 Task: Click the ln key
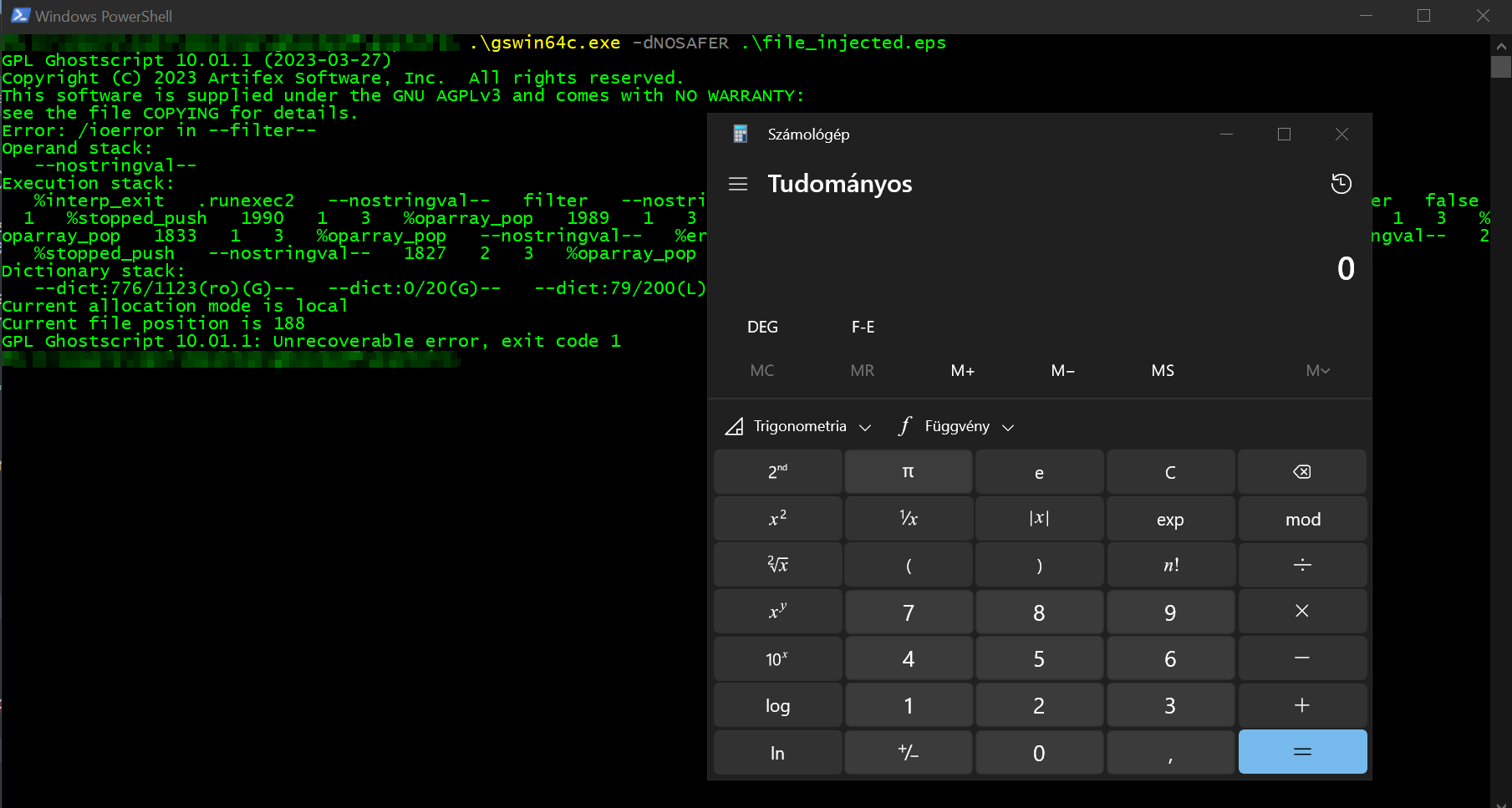[778, 752]
